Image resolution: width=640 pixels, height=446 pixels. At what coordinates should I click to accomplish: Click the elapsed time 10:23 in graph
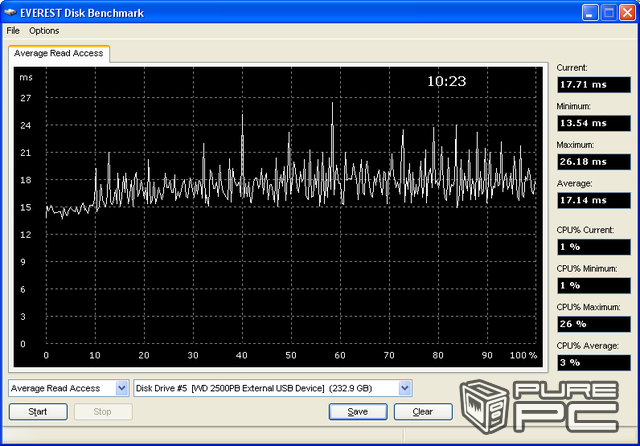click(446, 81)
